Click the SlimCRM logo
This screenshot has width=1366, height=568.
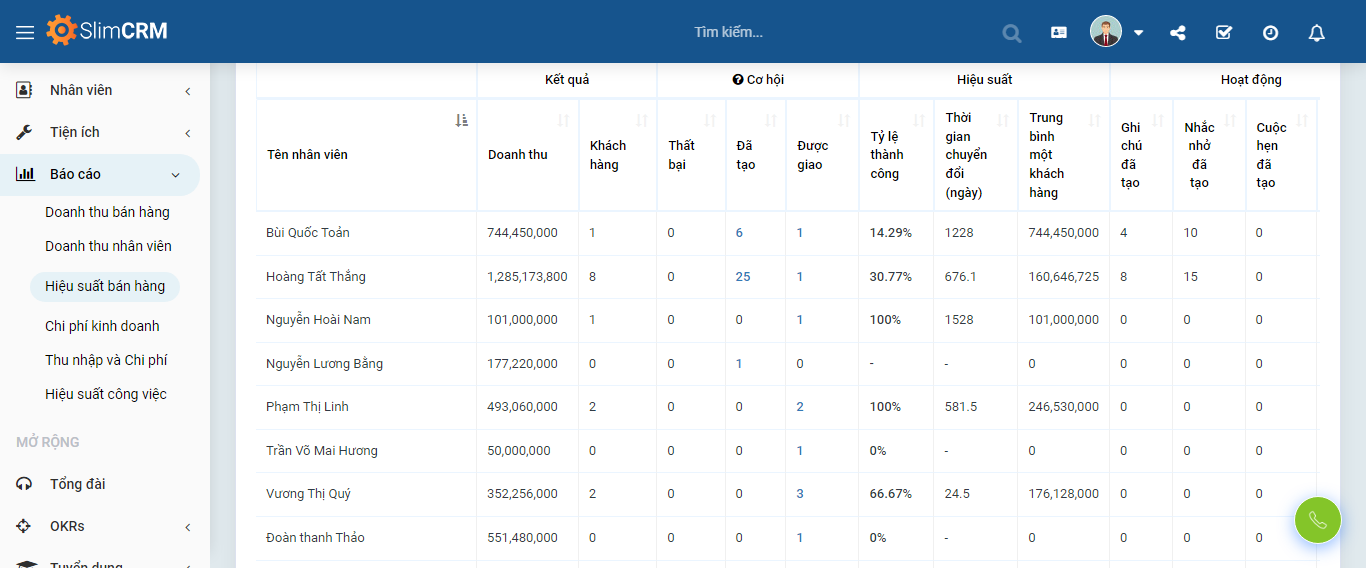[107, 31]
